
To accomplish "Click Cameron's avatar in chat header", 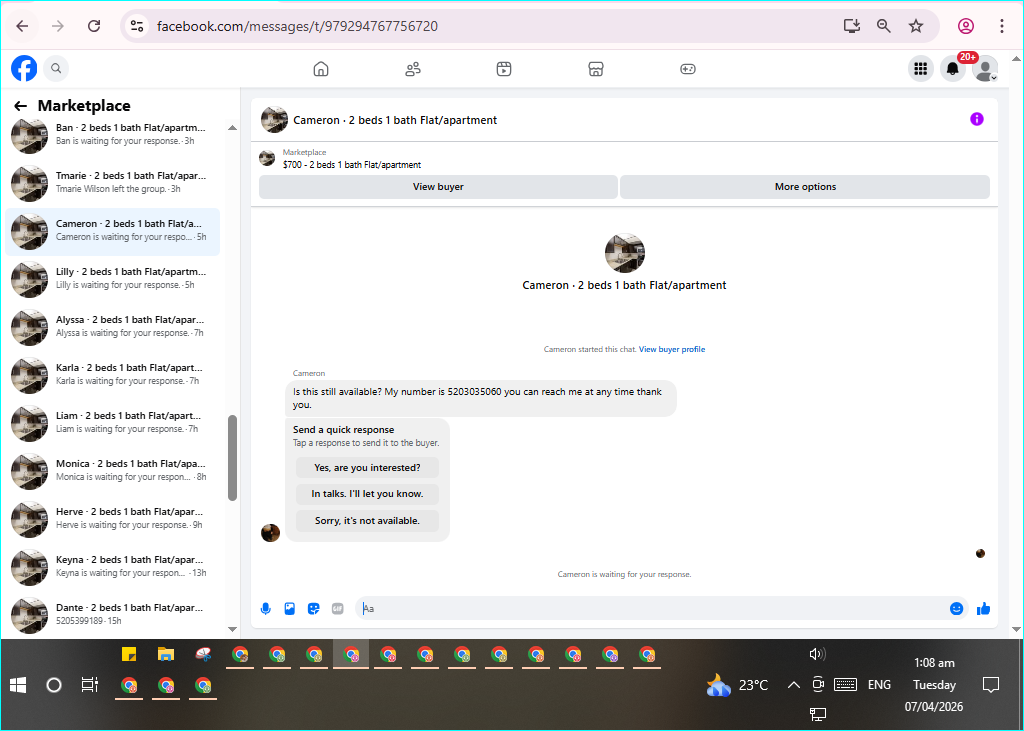I will pyautogui.click(x=274, y=120).
